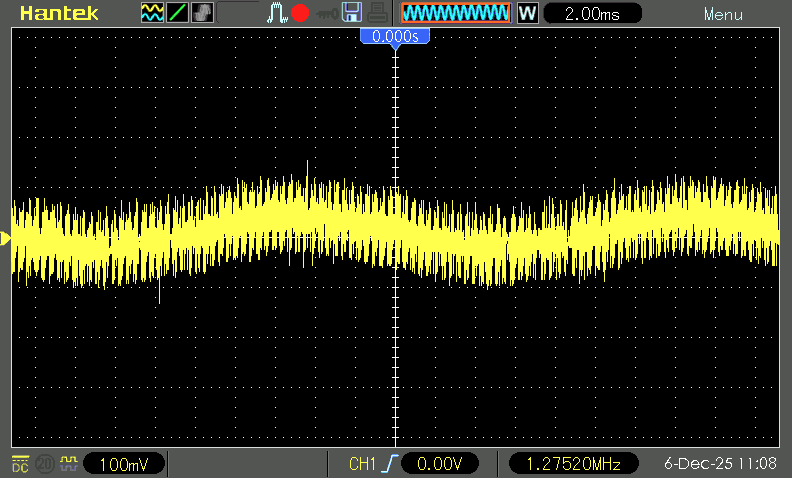Click the pulse trigger status icon
This screenshot has height=478, width=792.
point(277,13)
